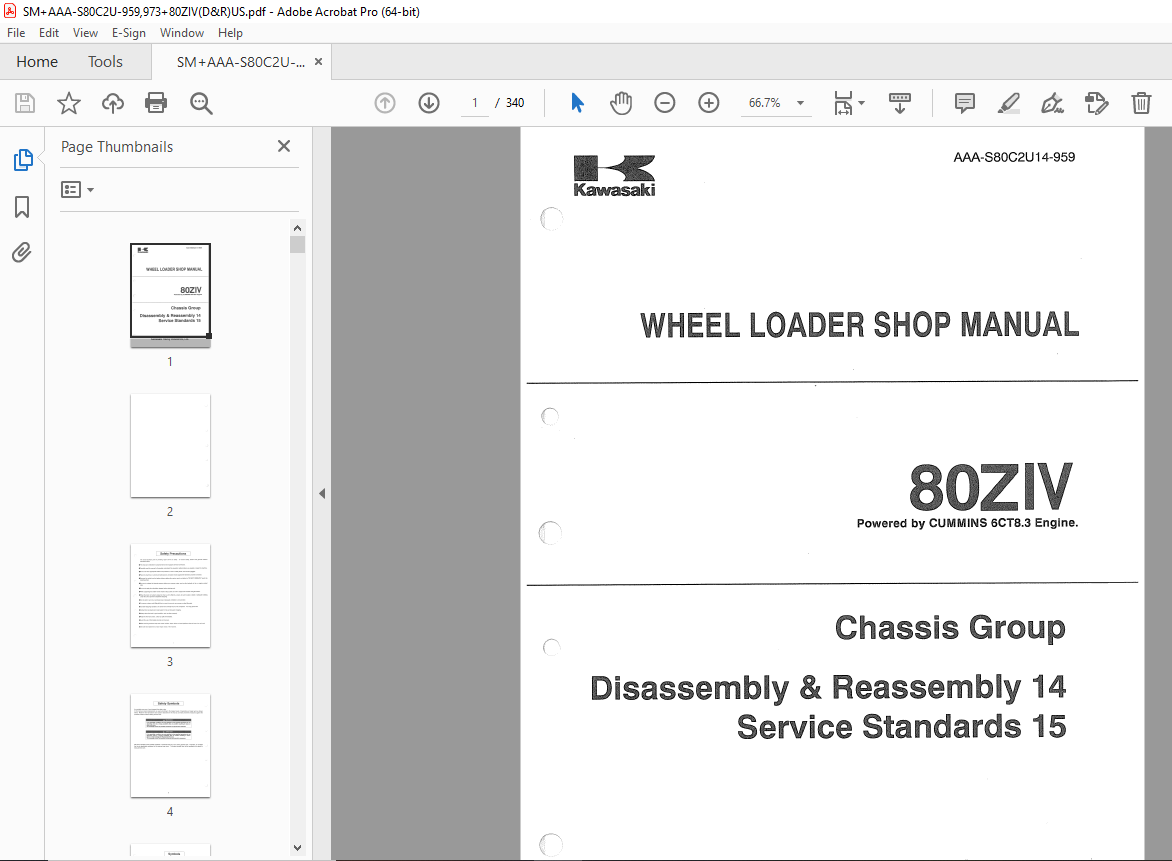Collapse the navigation pane arrow
The width and height of the screenshot is (1172, 861).
[x=322, y=493]
